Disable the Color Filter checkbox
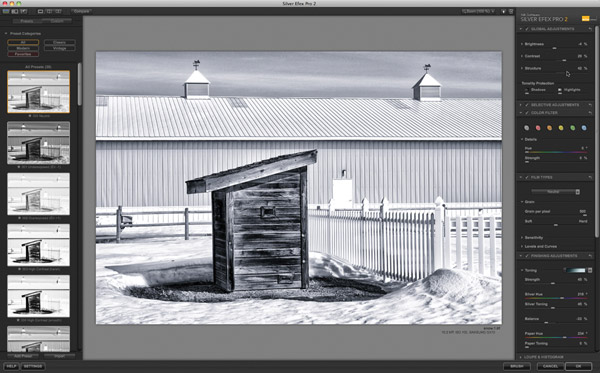600x373 pixels. [527, 113]
